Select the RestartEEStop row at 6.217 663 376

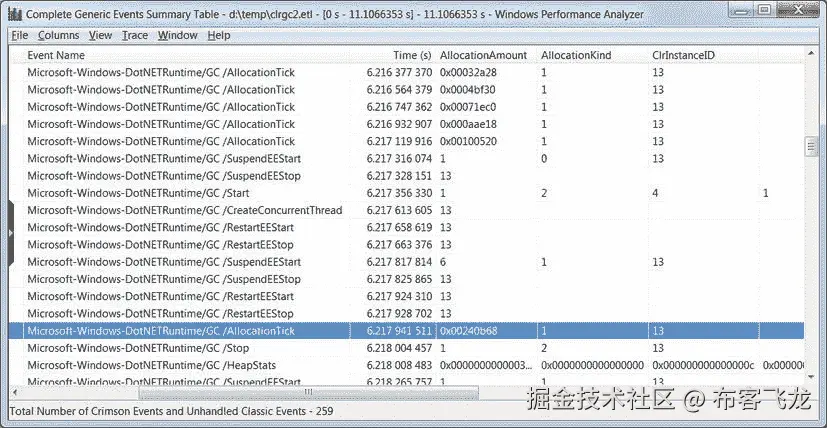pos(406,245)
